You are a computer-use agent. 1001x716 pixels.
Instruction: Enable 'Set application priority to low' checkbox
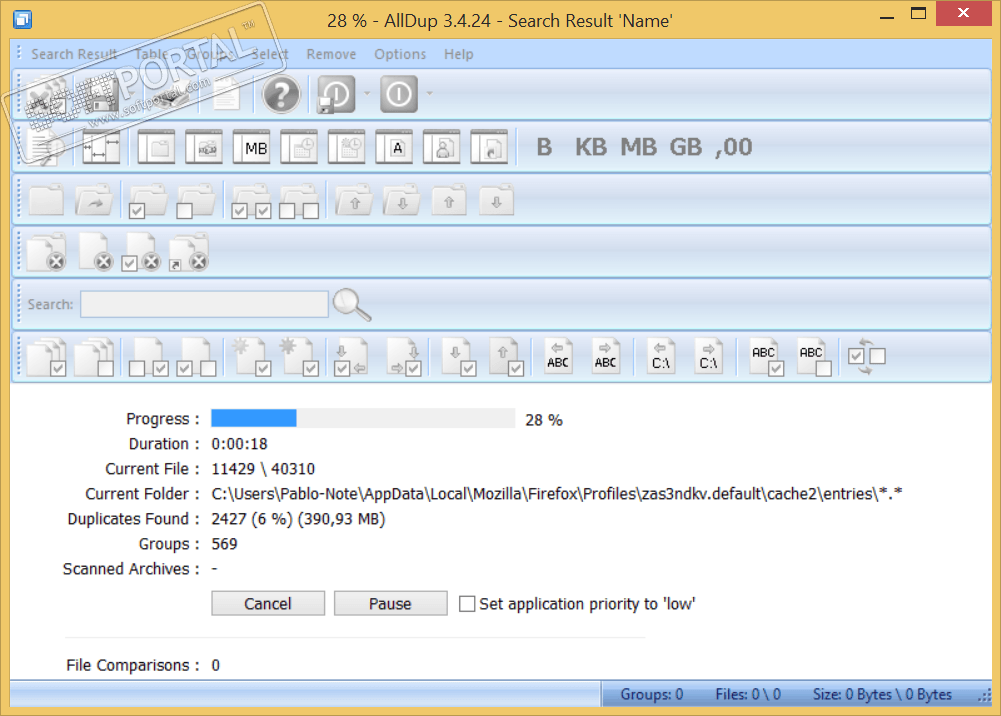[x=467, y=604]
